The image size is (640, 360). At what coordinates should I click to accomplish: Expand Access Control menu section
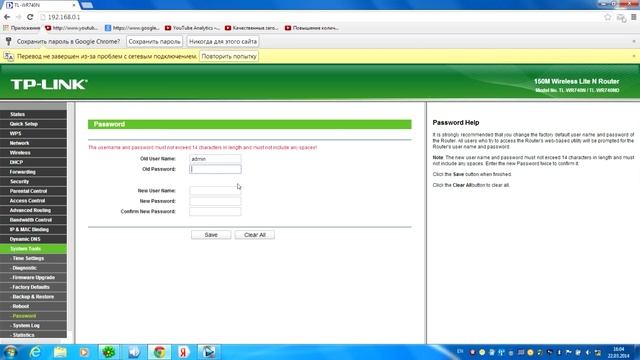(33, 201)
